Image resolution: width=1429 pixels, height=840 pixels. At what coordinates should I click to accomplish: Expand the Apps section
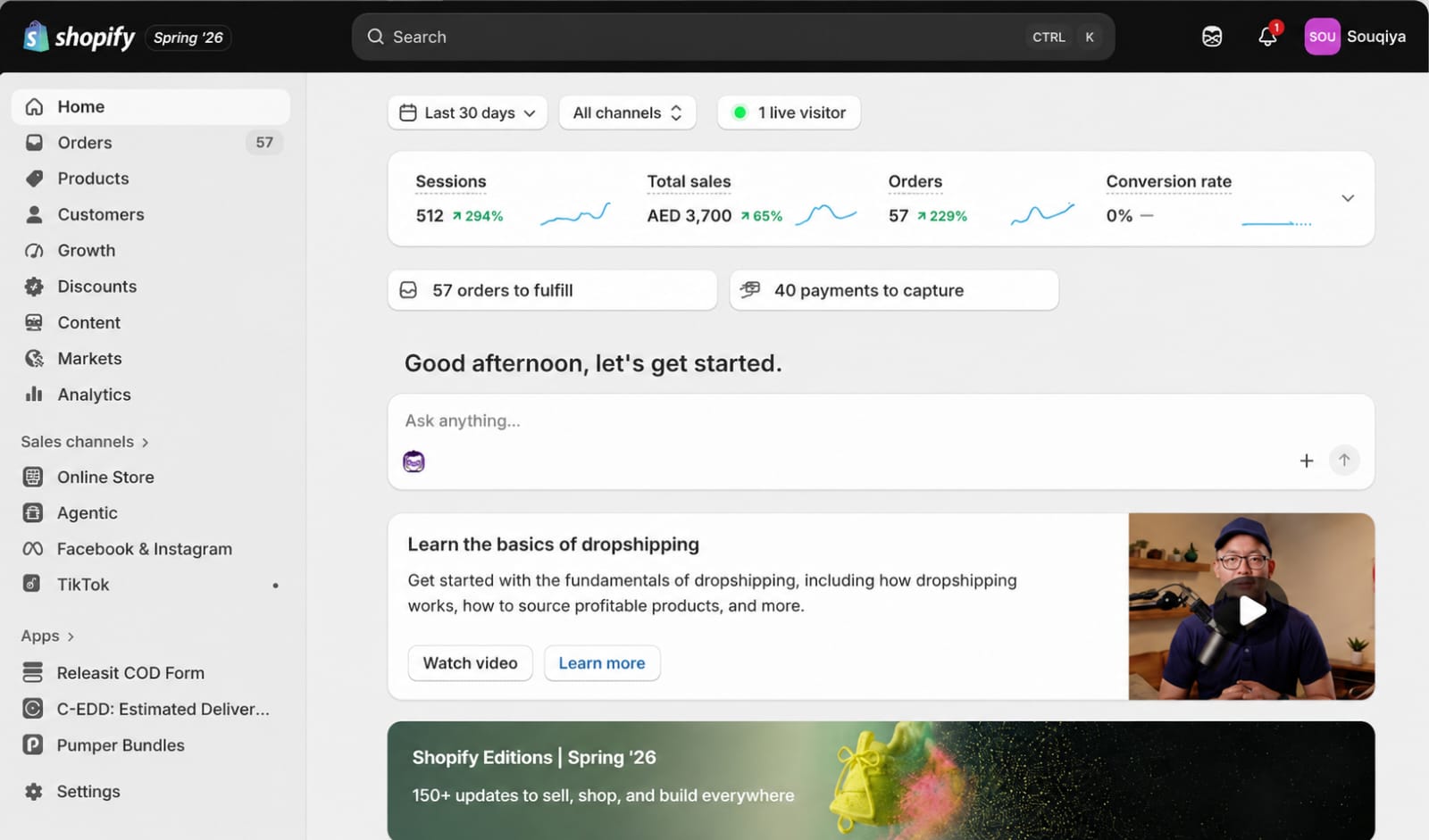pos(47,636)
